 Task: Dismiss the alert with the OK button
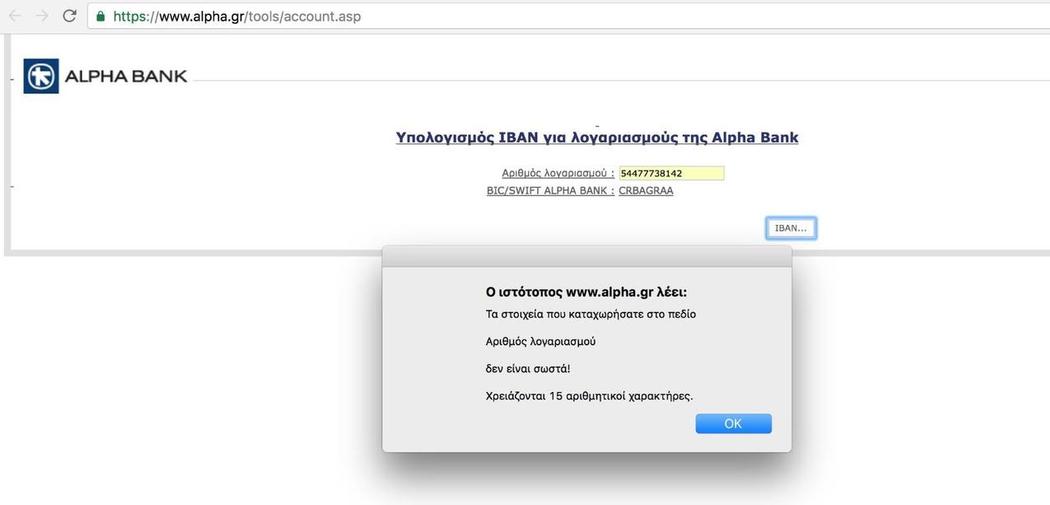tap(733, 423)
